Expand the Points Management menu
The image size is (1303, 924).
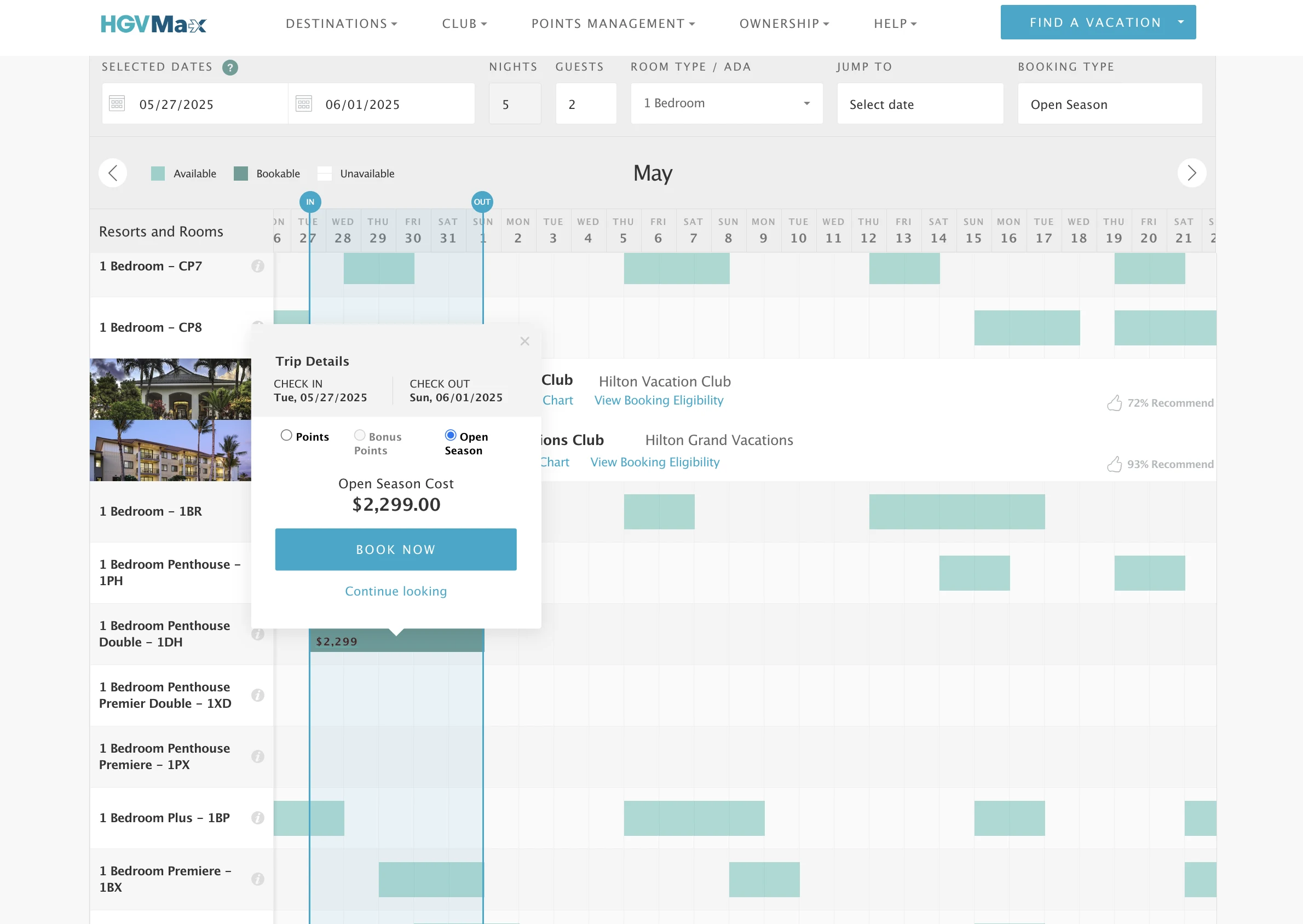(613, 24)
